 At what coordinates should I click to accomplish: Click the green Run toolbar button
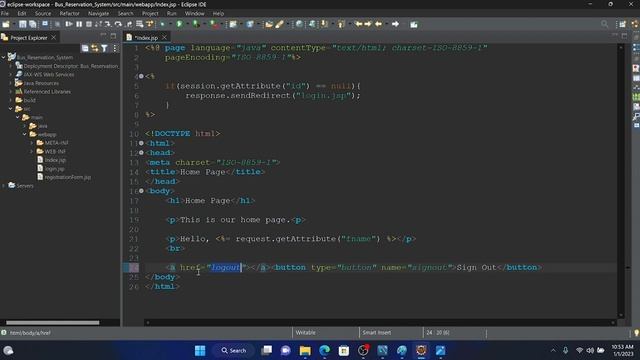[x=179, y=24]
